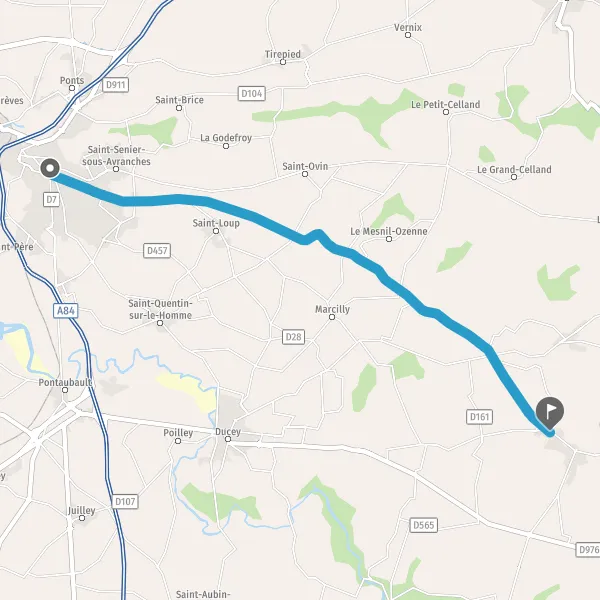Select the Saint-Quentin-sur-le-Homme marker
The image size is (600, 600).
point(160,323)
